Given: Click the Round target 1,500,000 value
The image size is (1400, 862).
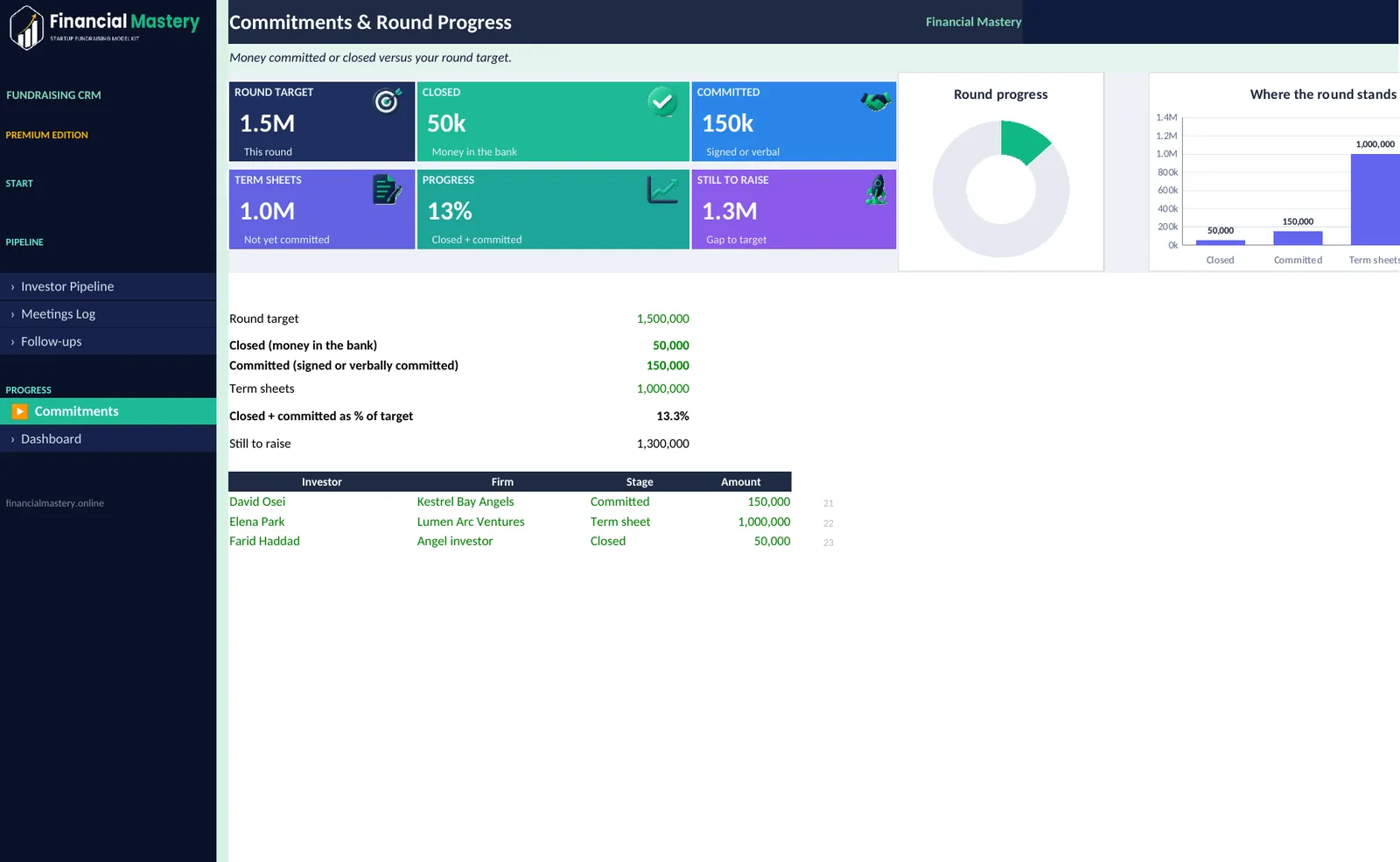Looking at the screenshot, I should [662, 319].
